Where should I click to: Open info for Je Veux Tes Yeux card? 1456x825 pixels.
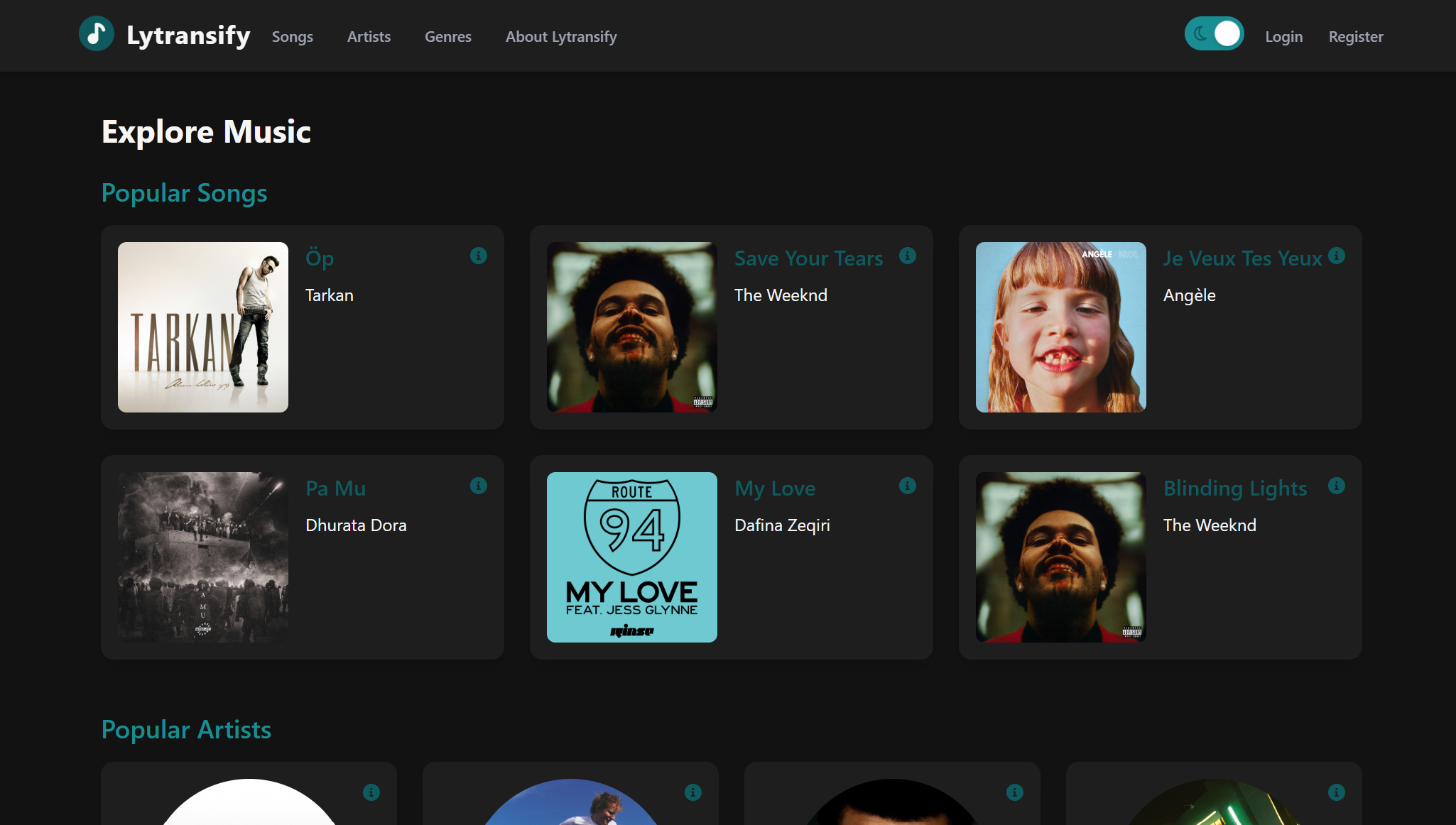point(1337,256)
